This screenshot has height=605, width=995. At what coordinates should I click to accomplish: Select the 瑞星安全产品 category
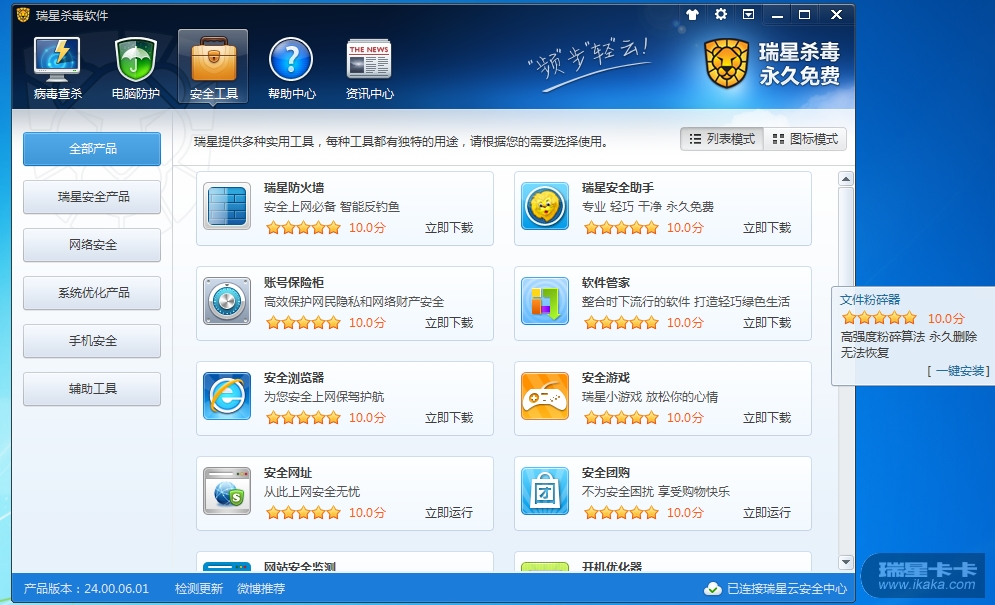(92, 197)
